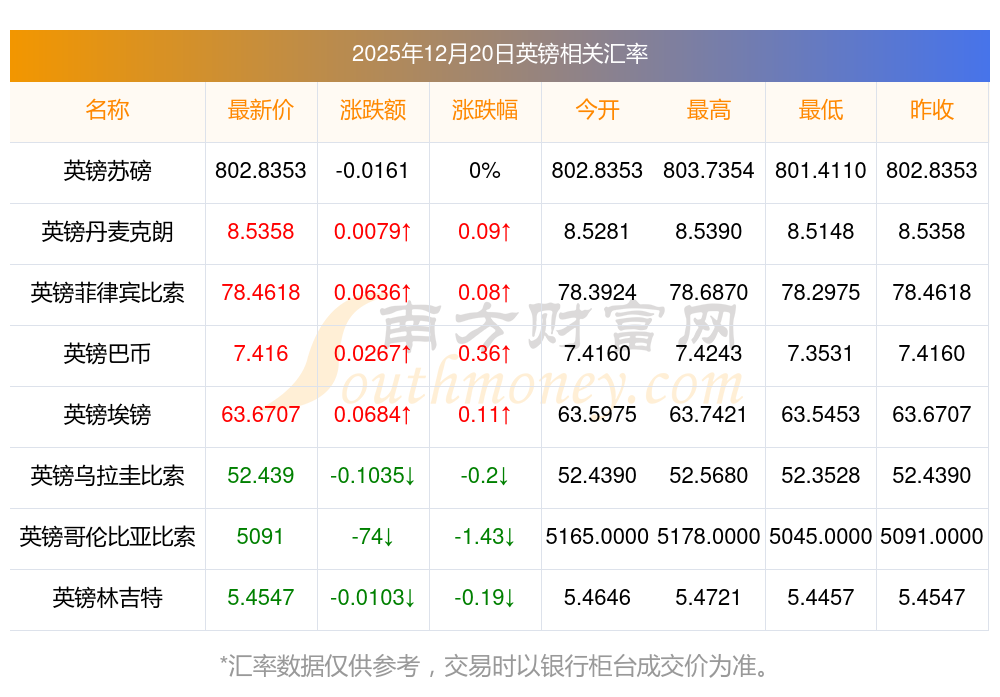Click the 英镑巴币 currency pair
The width and height of the screenshot is (1000, 697).
[x=107, y=354]
